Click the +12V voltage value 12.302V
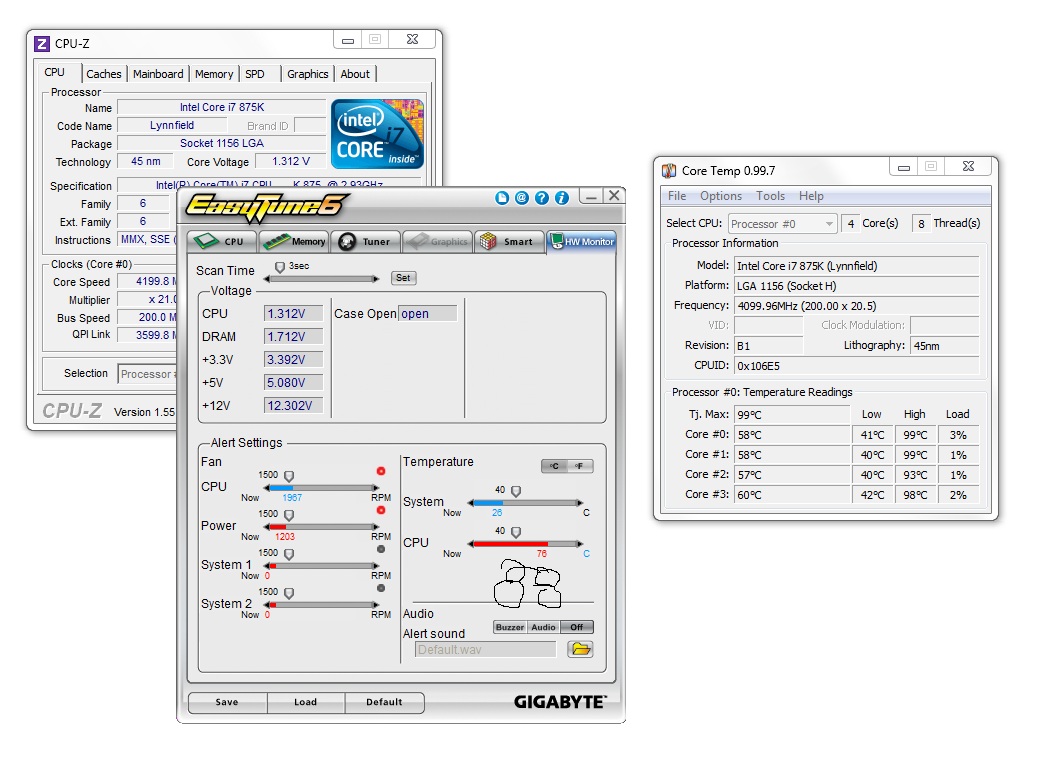This screenshot has width=1046, height=772. tap(294, 406)
